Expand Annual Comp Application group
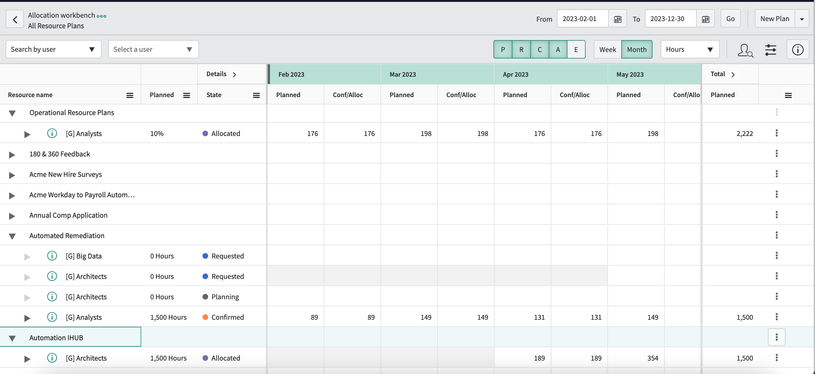The height and width of the screenshot is (374, 815). pos(12,216)
